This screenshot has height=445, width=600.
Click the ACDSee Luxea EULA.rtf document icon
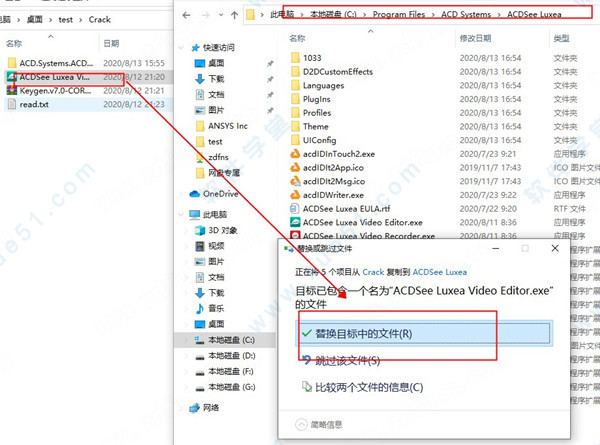294,209
